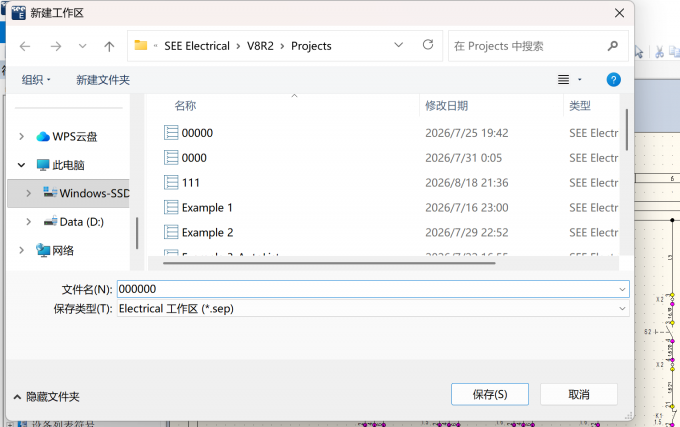This screenshot has height=427, width=680.
Task: Select Windows-SSD drive
Action: click(x=86, y=193)
